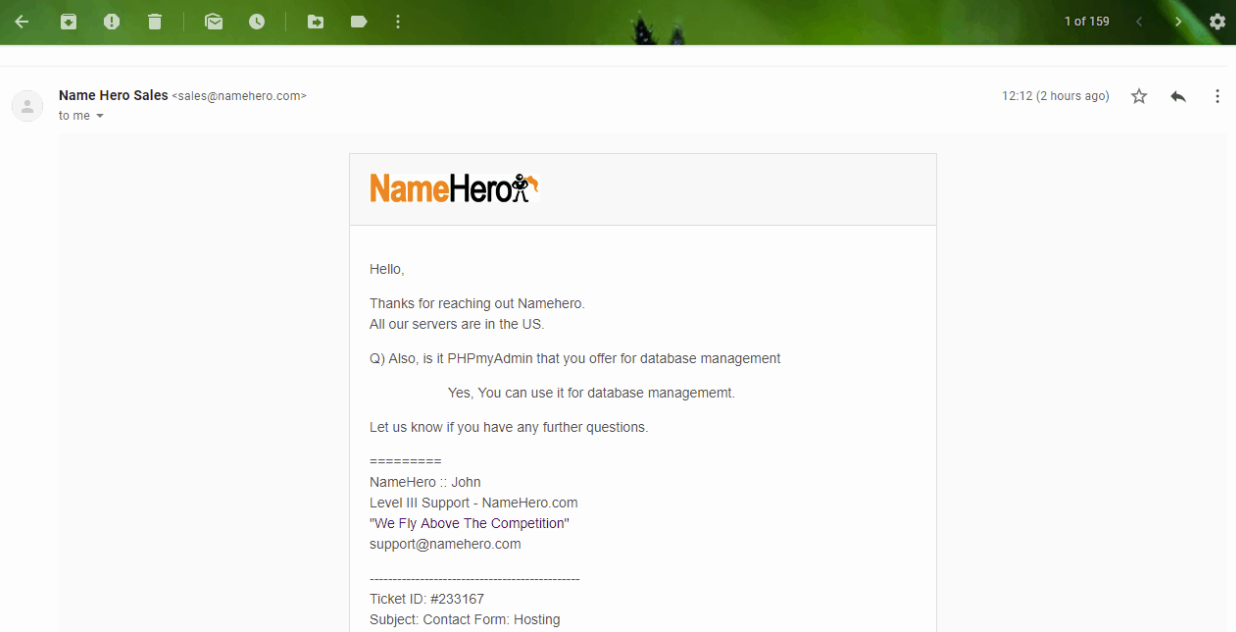
Task: Click the NameHero logo image
Action: pyautogui.click(x=454, y=188)
